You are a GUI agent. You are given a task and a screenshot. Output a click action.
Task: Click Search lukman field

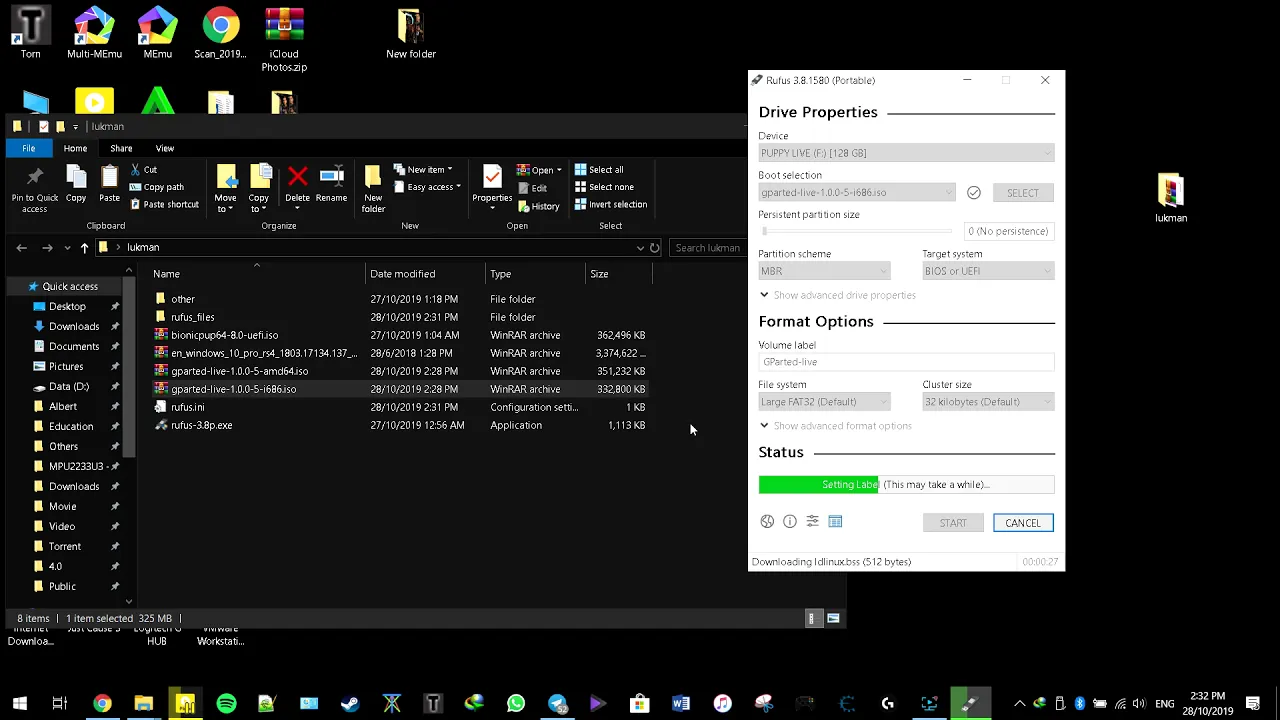(707, 247)
